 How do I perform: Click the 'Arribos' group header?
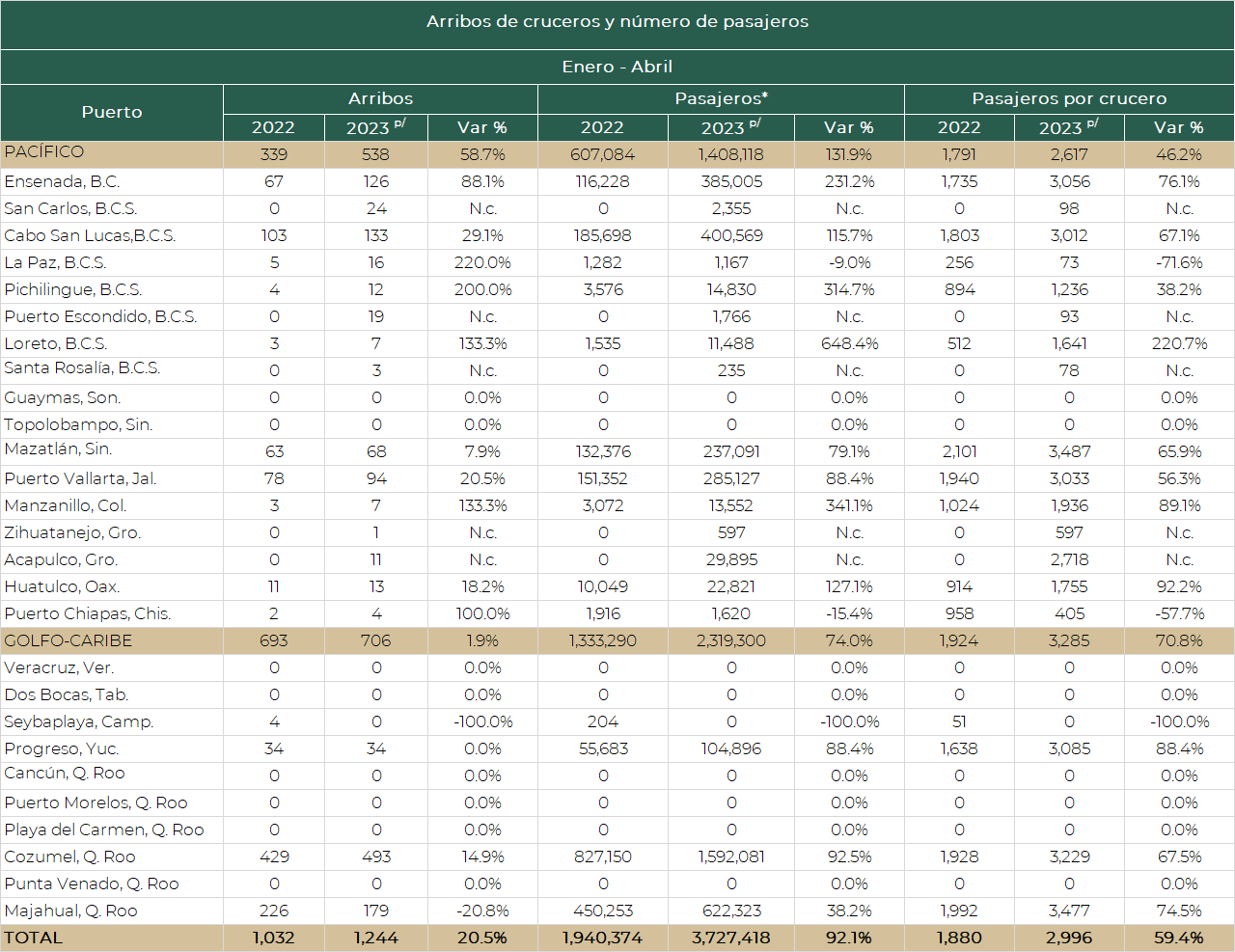(380, 98)
